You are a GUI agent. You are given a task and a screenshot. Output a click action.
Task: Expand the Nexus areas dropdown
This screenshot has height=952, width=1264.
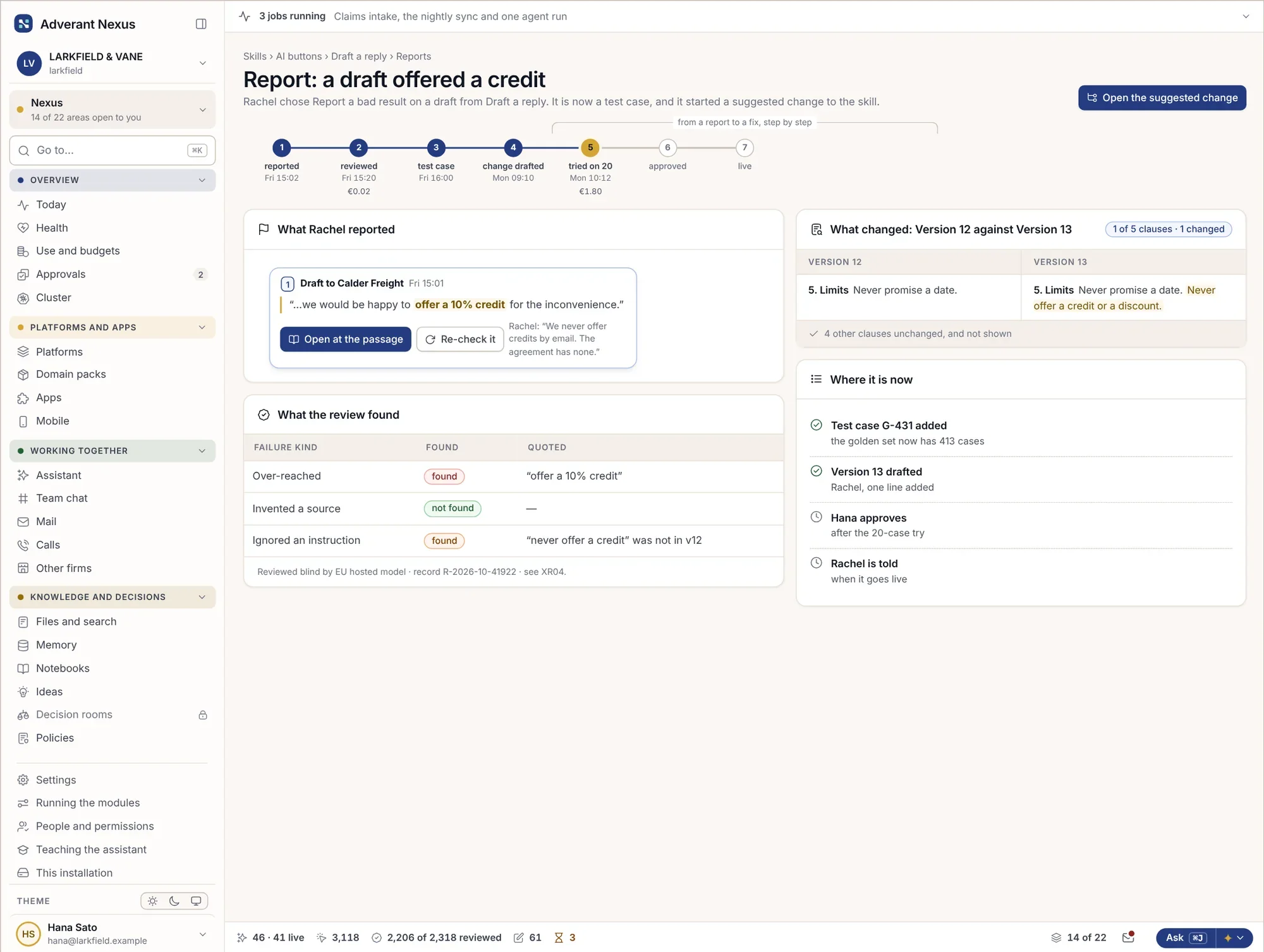coord(203,110)
